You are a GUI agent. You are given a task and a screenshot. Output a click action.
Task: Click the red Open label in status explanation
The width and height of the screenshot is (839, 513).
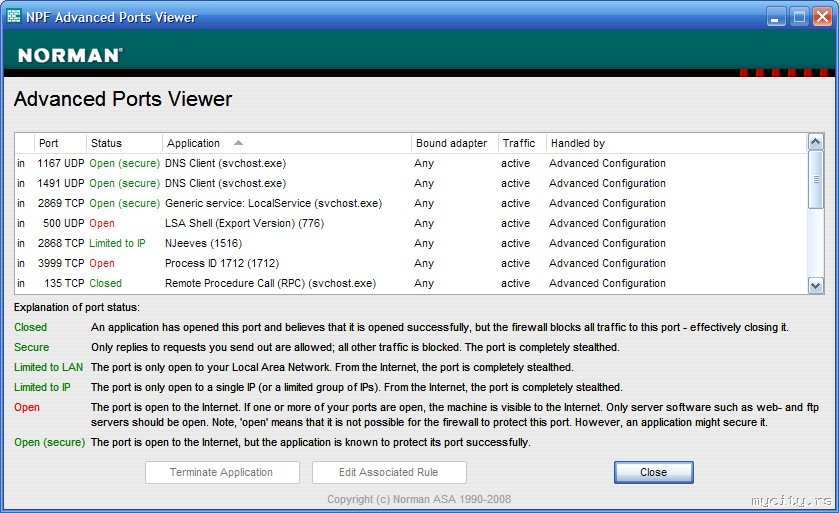point(27,407)
